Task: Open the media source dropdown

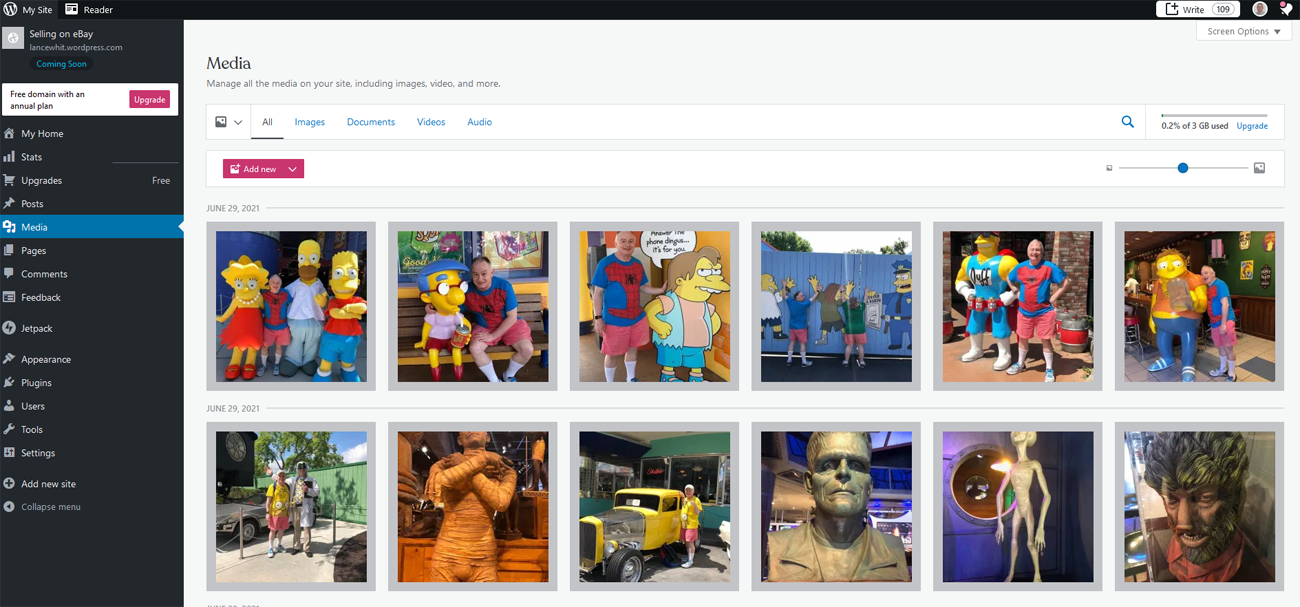Action: pos(229,122)
